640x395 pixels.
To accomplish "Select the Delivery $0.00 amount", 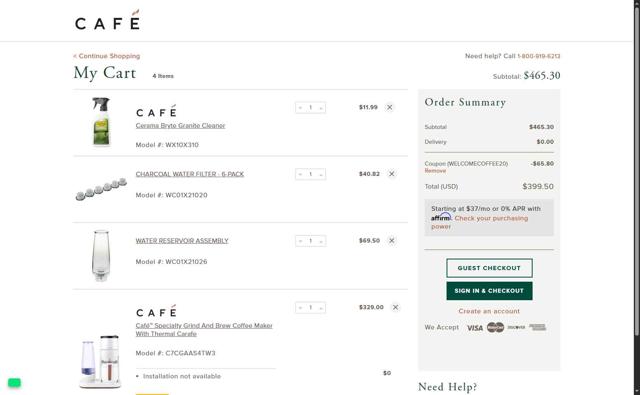I will tap(545, 142).
